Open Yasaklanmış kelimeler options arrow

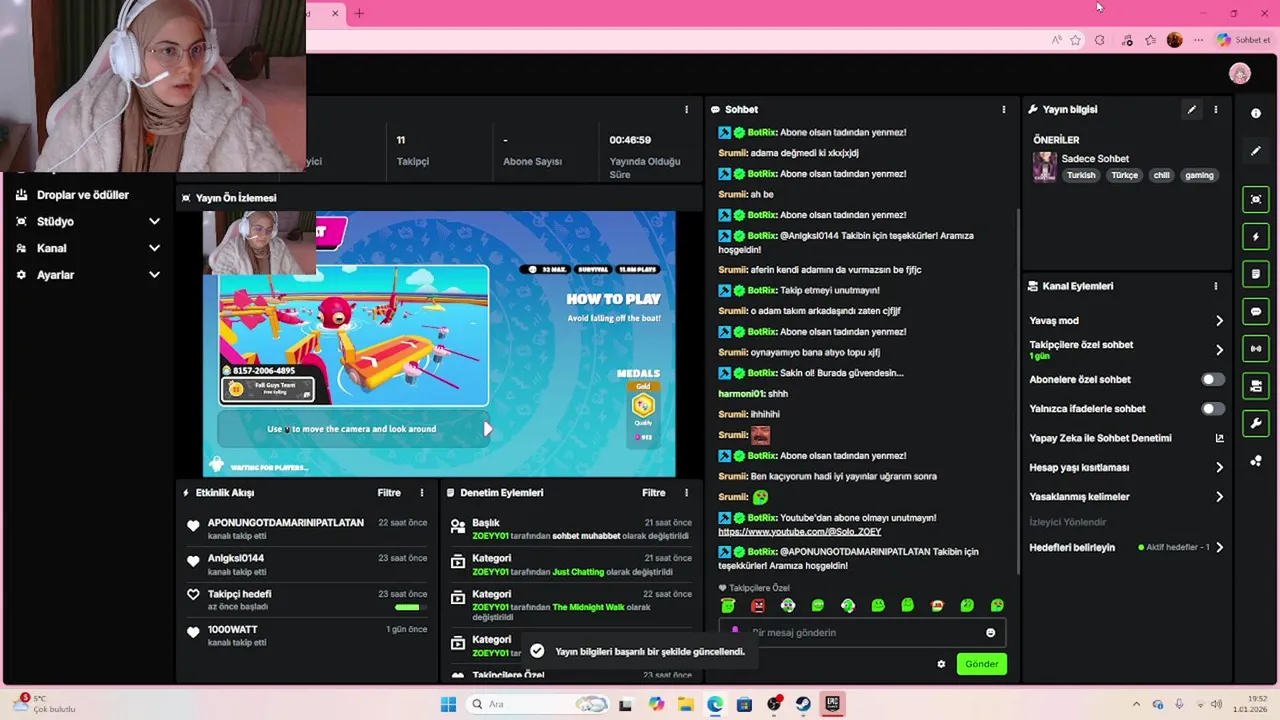tap(1219, 497)
